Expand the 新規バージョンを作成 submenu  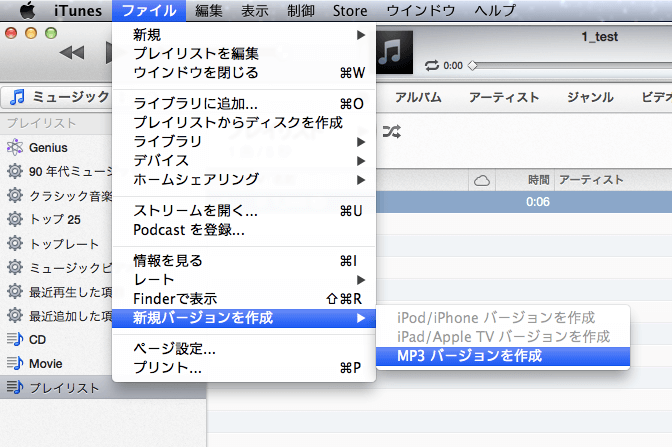(244, 318)
